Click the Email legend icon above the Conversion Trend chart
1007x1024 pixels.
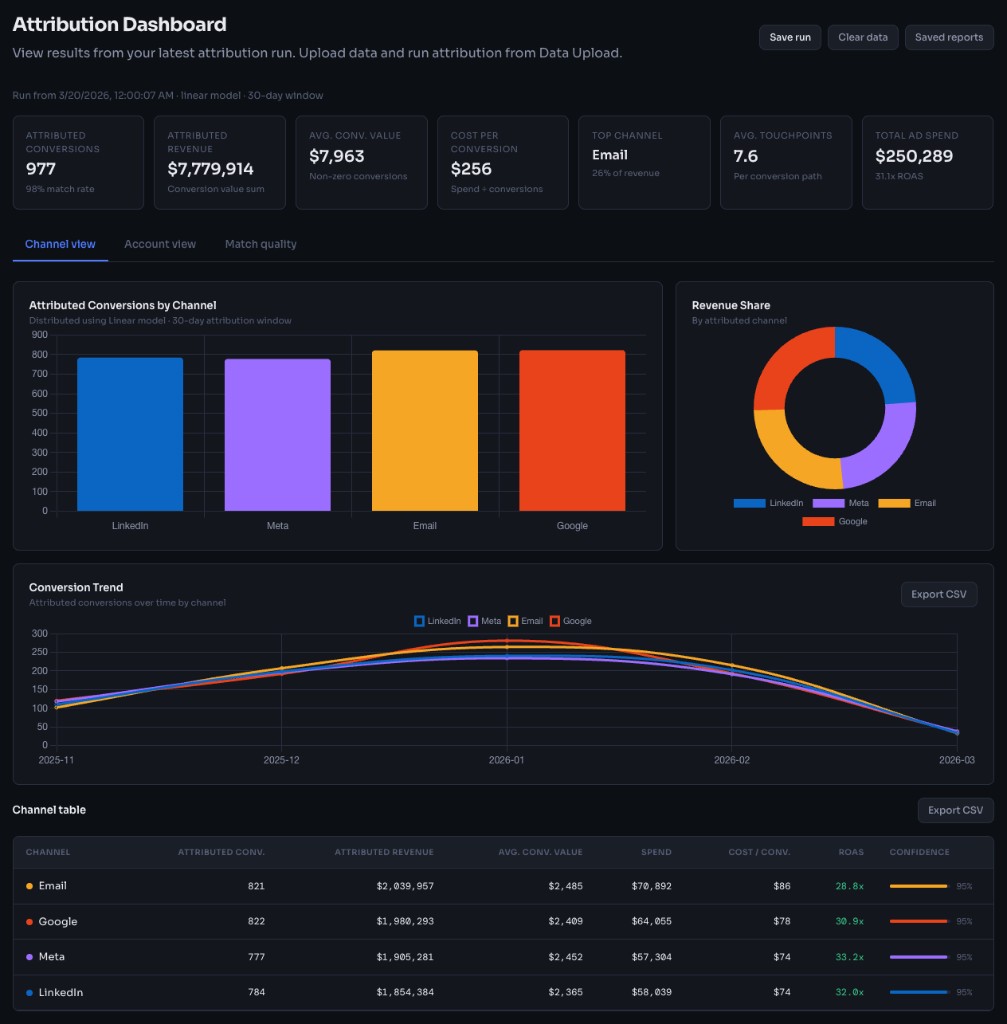point(513,621)
